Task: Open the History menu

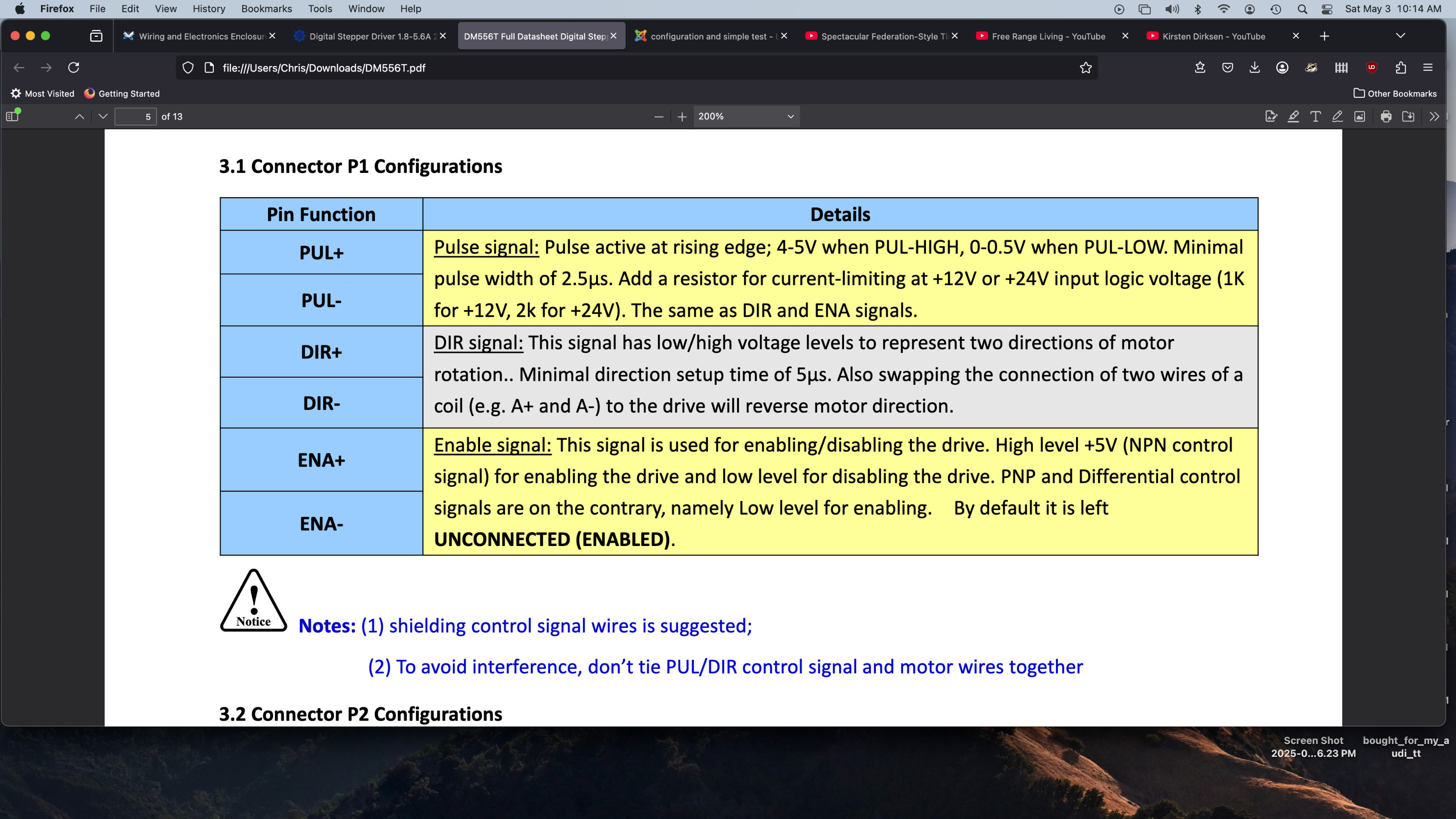Action: tap(208, 9)
